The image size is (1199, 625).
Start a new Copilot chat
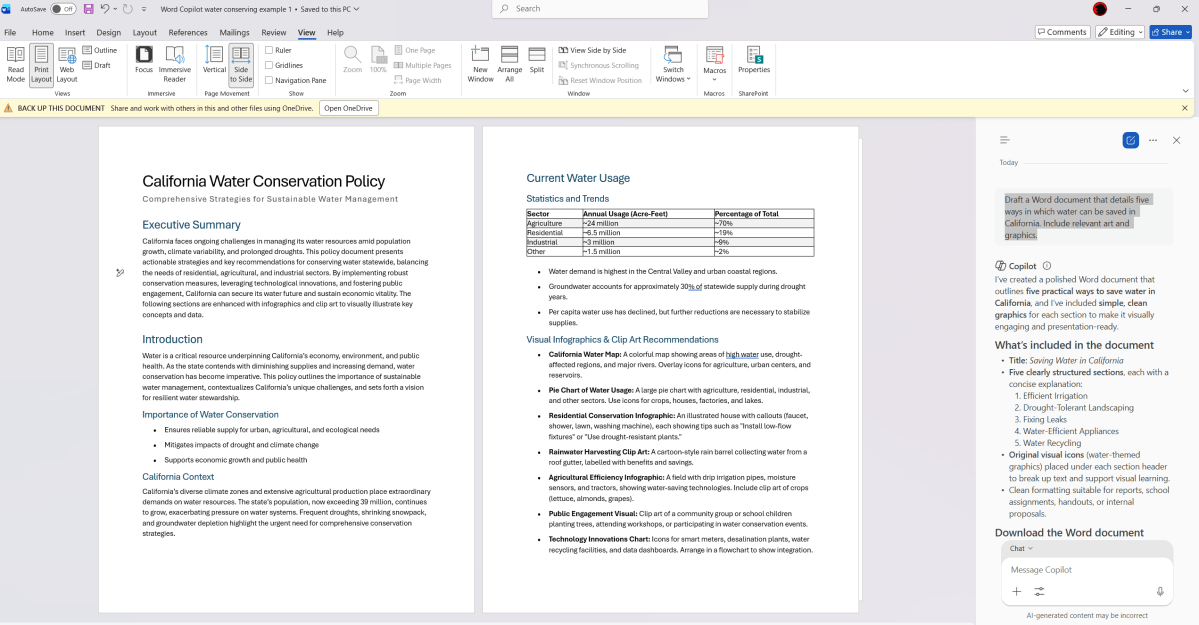[1130, 140]
